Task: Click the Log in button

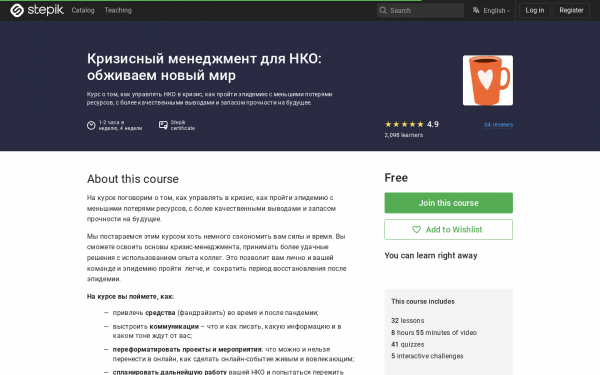Action: 535,10
